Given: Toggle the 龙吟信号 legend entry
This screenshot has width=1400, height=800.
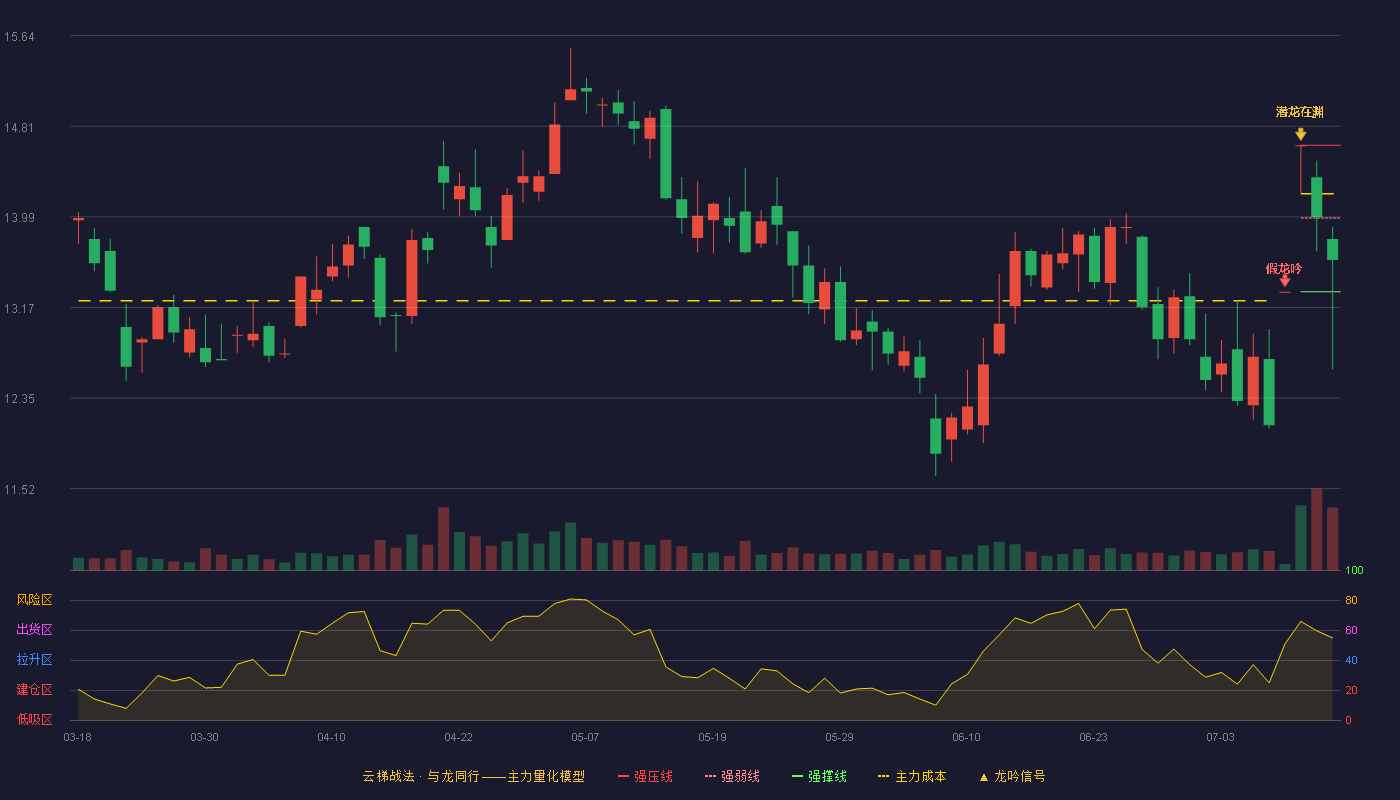Looking at the screenshot, I should pyautogui.click(x=1011, y=776).
